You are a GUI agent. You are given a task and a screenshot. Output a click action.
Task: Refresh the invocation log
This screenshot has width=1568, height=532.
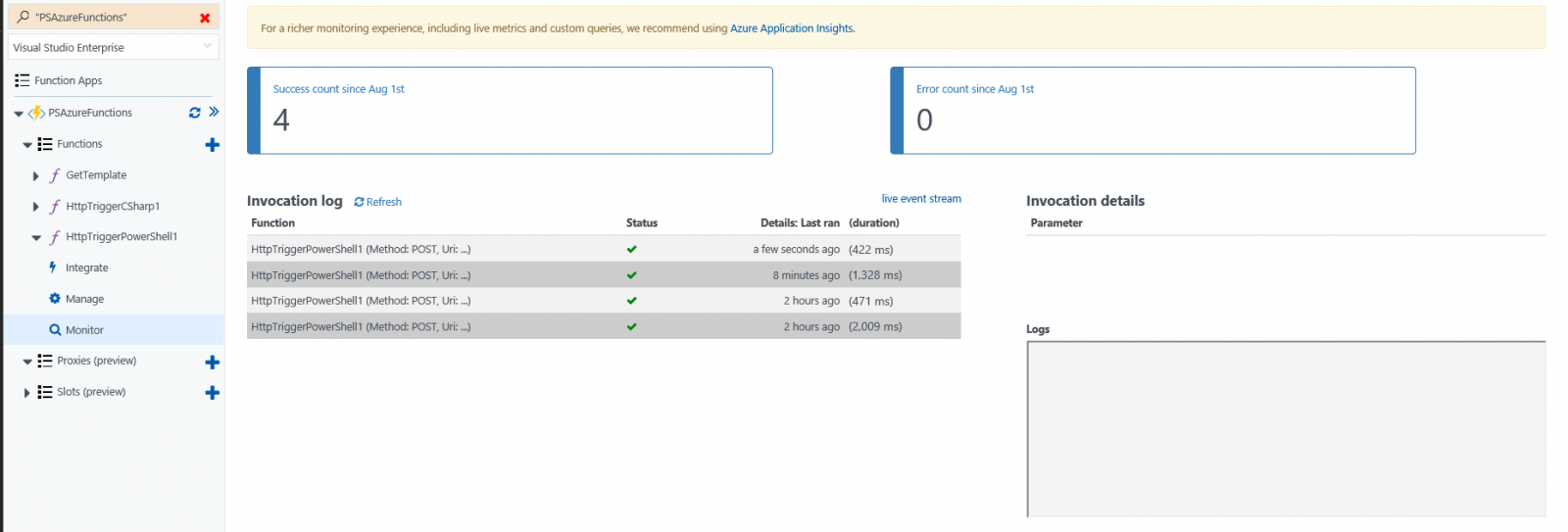tap(377, 202)
